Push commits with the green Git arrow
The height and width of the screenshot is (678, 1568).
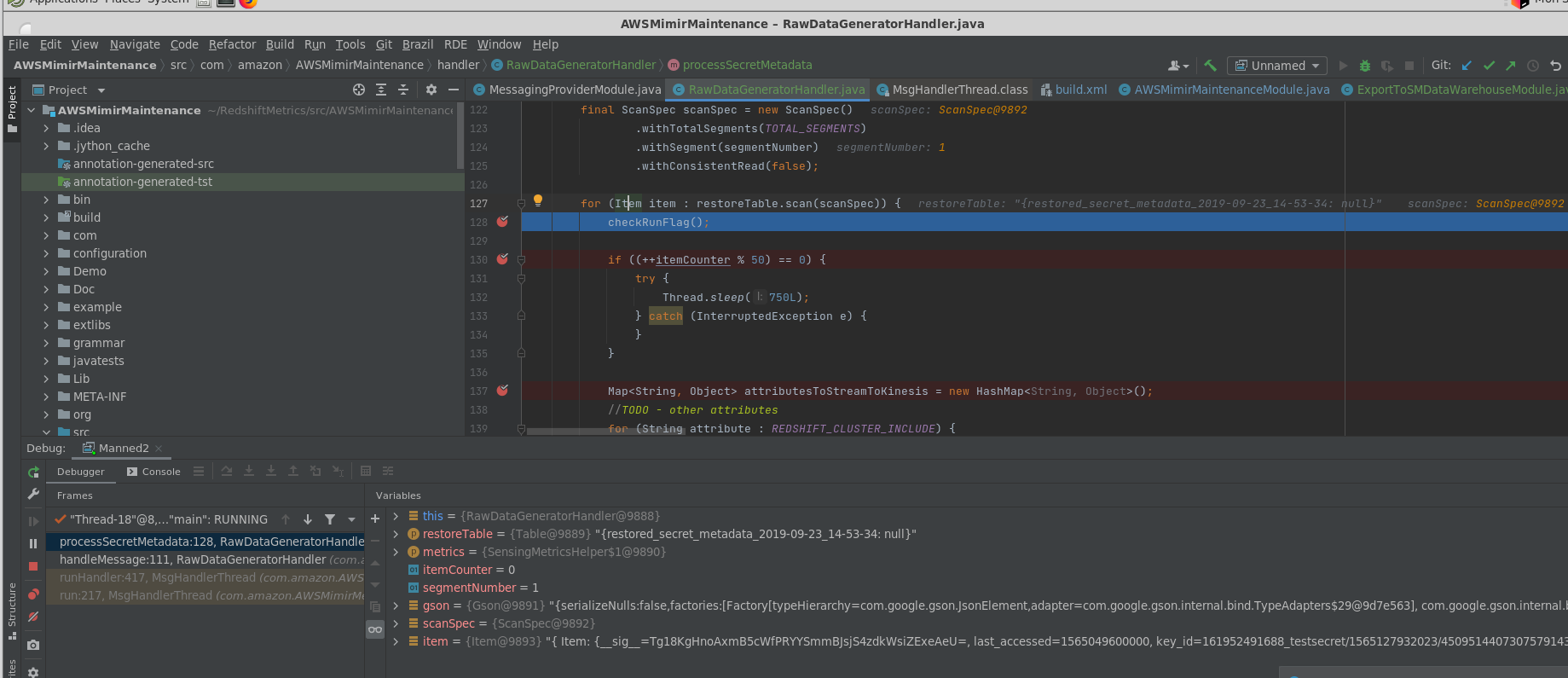tap(1511, 66)
